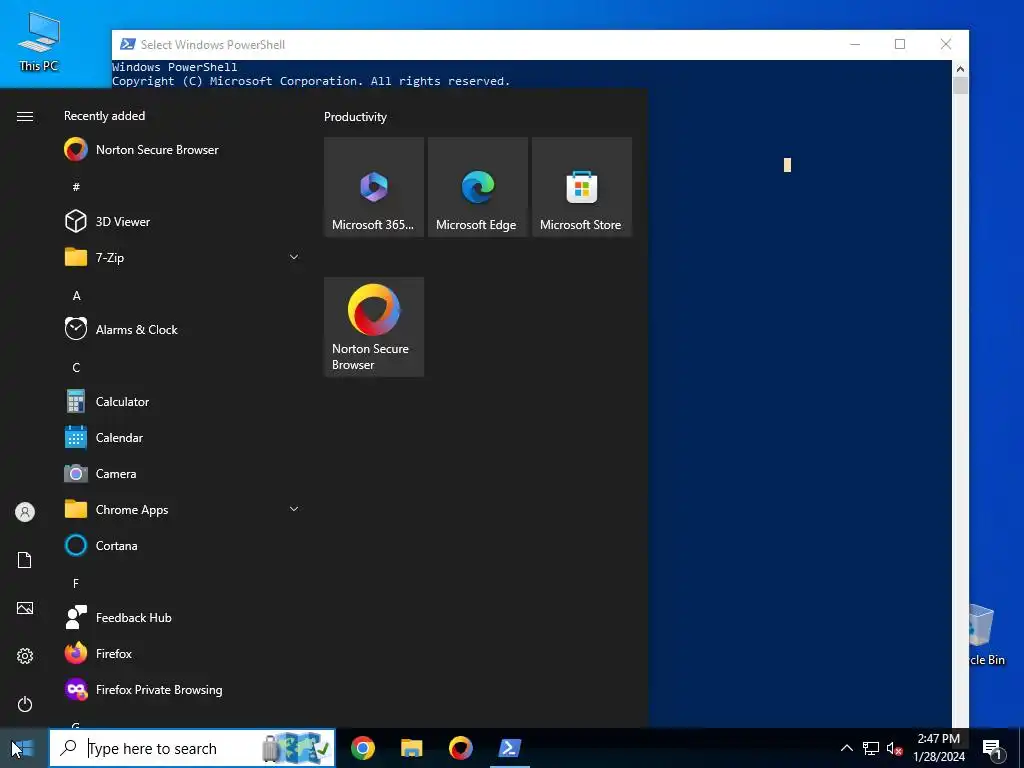Select the Recently added heading
This screenshot has height=768, width=1024.
(x=104, y=116)
